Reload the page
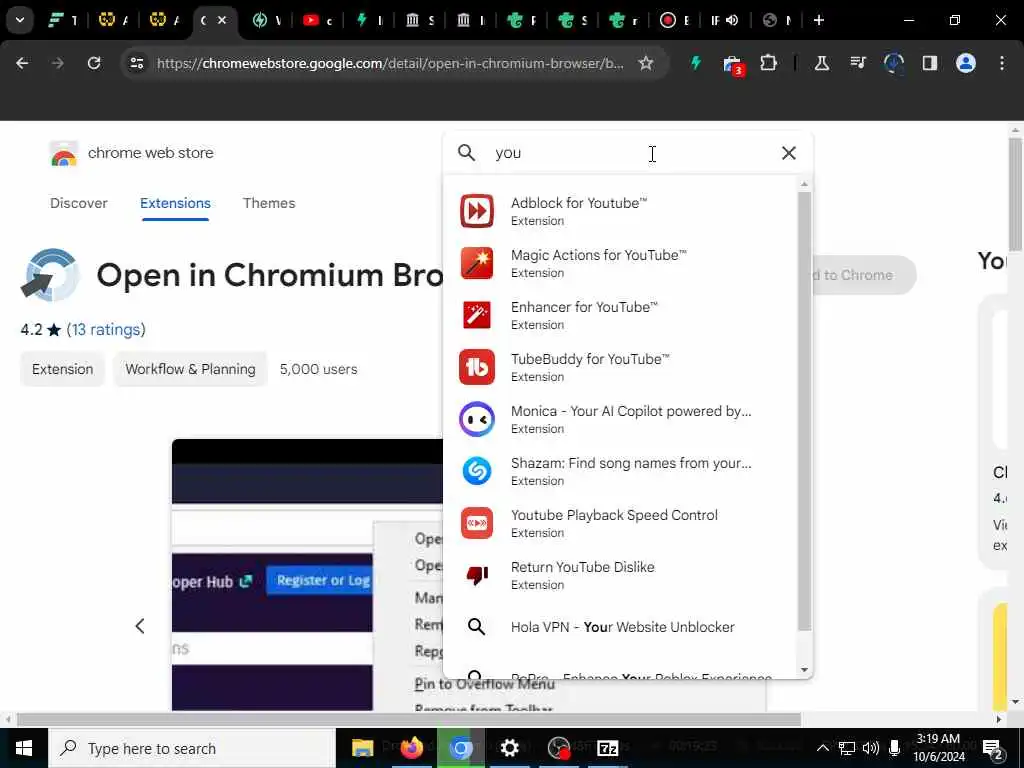Screen dimensions: 1024x768 click(94, 63)
